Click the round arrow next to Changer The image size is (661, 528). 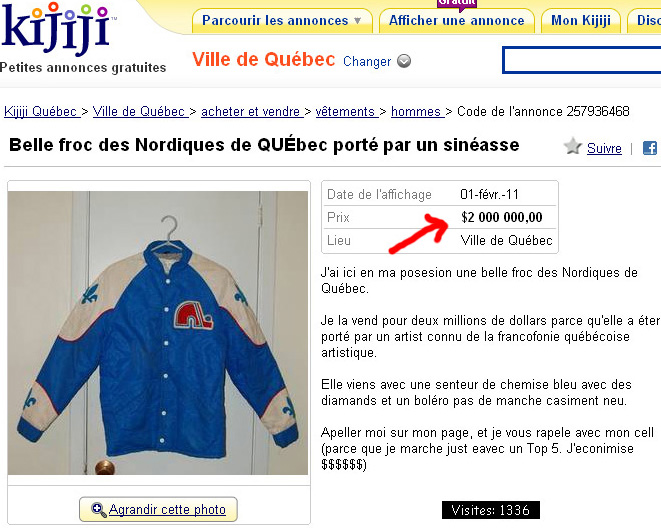click(x=404, y=61)
